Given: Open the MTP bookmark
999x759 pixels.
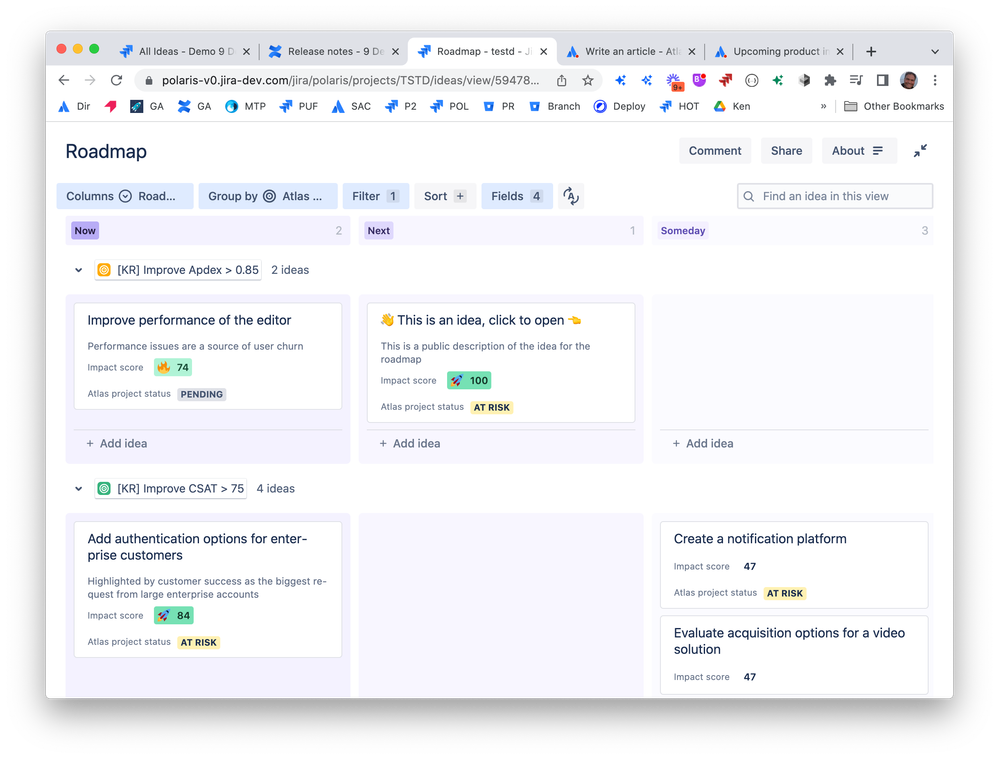Looking at the screenshot, I should (246, 106).
